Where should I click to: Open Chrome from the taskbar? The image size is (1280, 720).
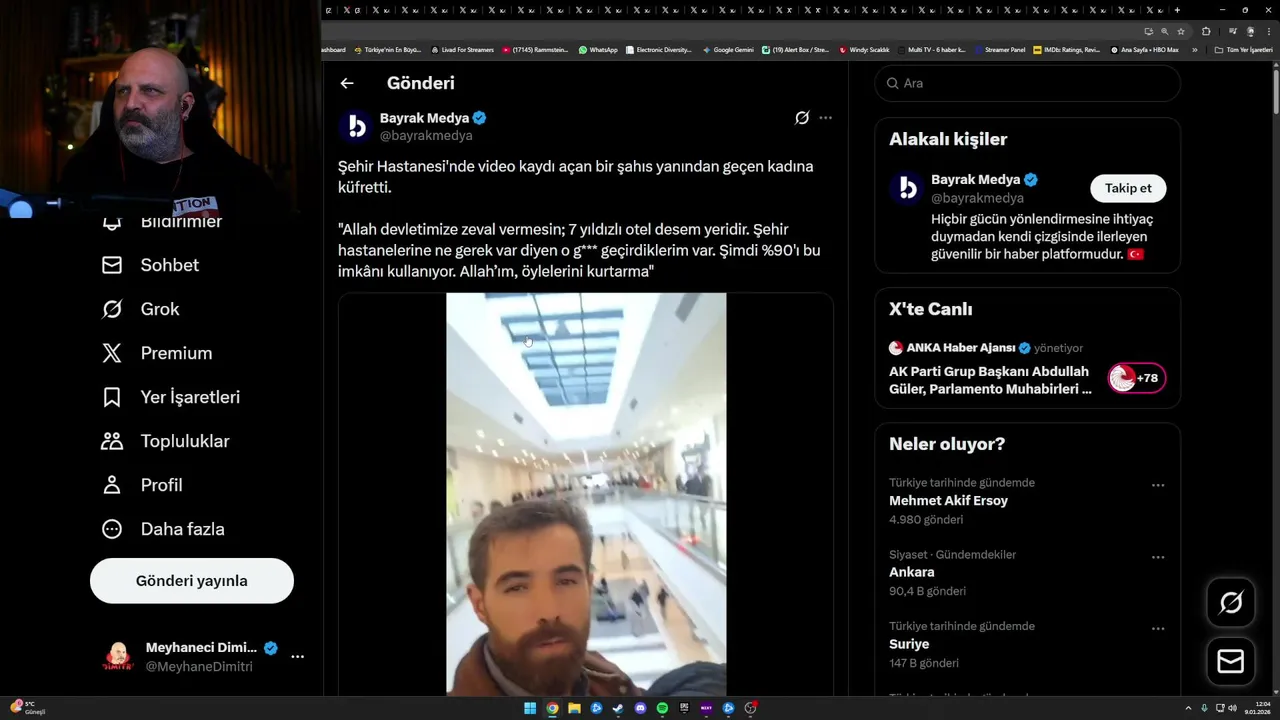(552, 708)
